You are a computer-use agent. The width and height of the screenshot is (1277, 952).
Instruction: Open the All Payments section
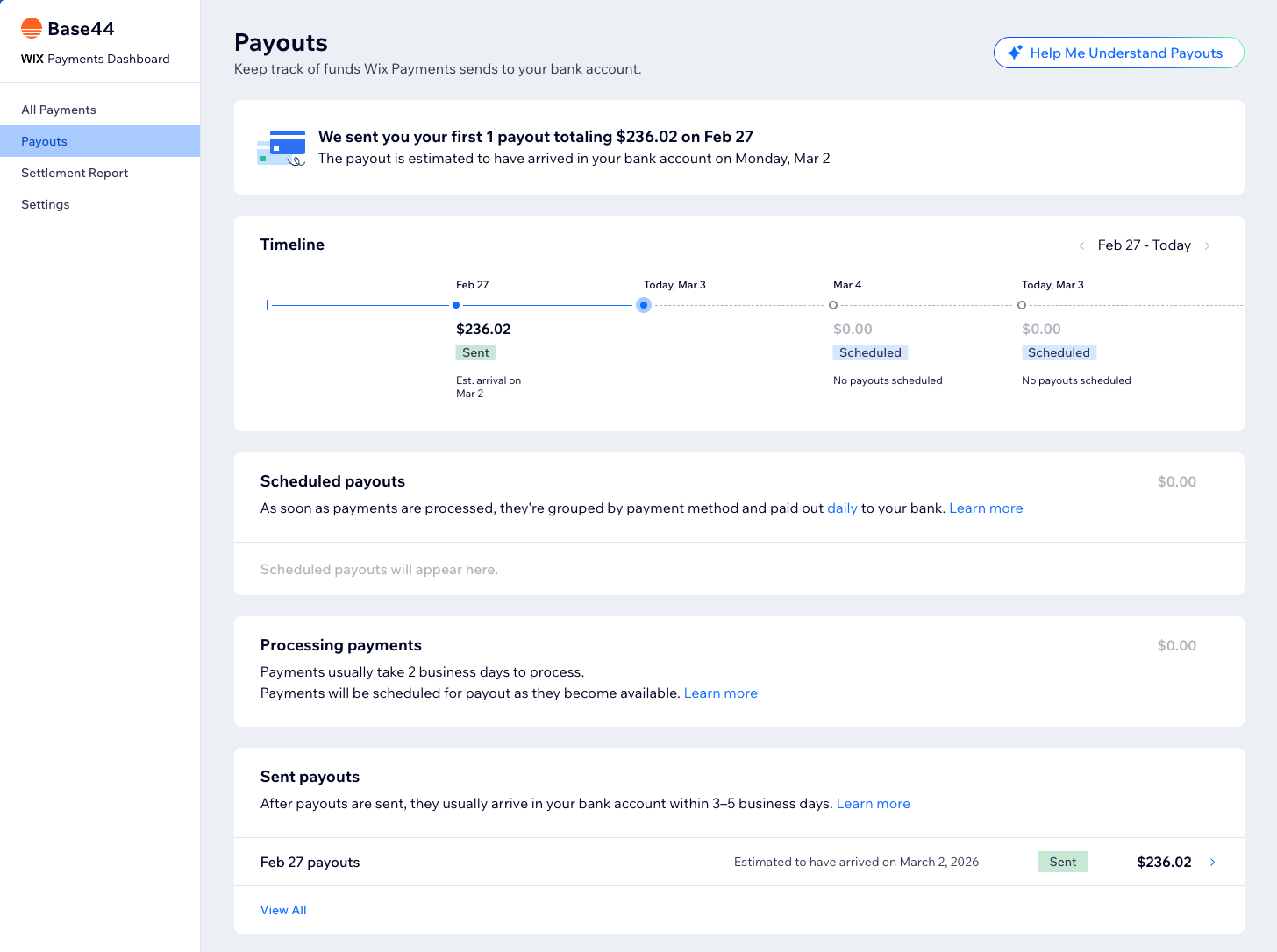pos(59,110)
